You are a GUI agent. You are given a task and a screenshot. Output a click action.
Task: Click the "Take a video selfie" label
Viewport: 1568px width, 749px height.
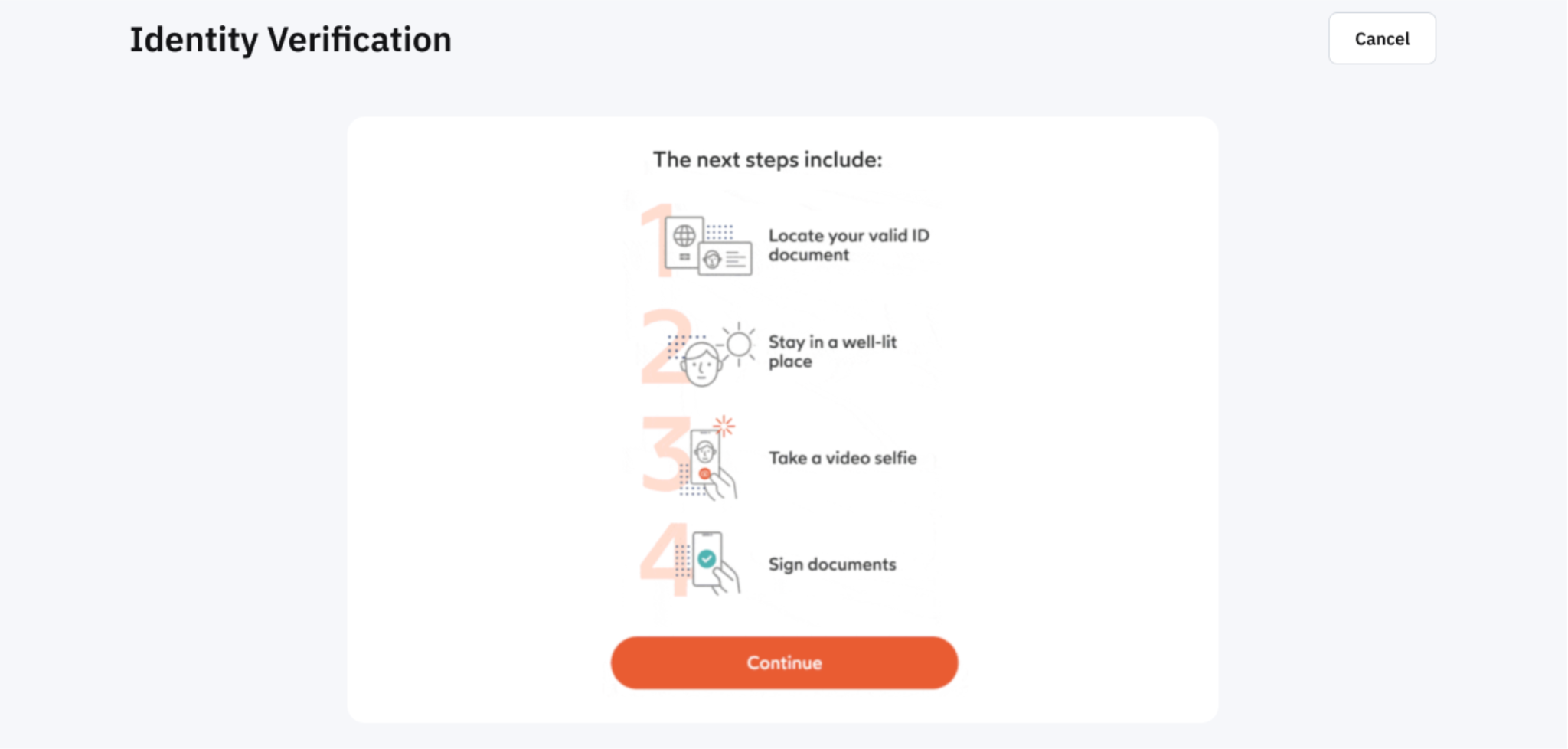[x=842, y=458]
